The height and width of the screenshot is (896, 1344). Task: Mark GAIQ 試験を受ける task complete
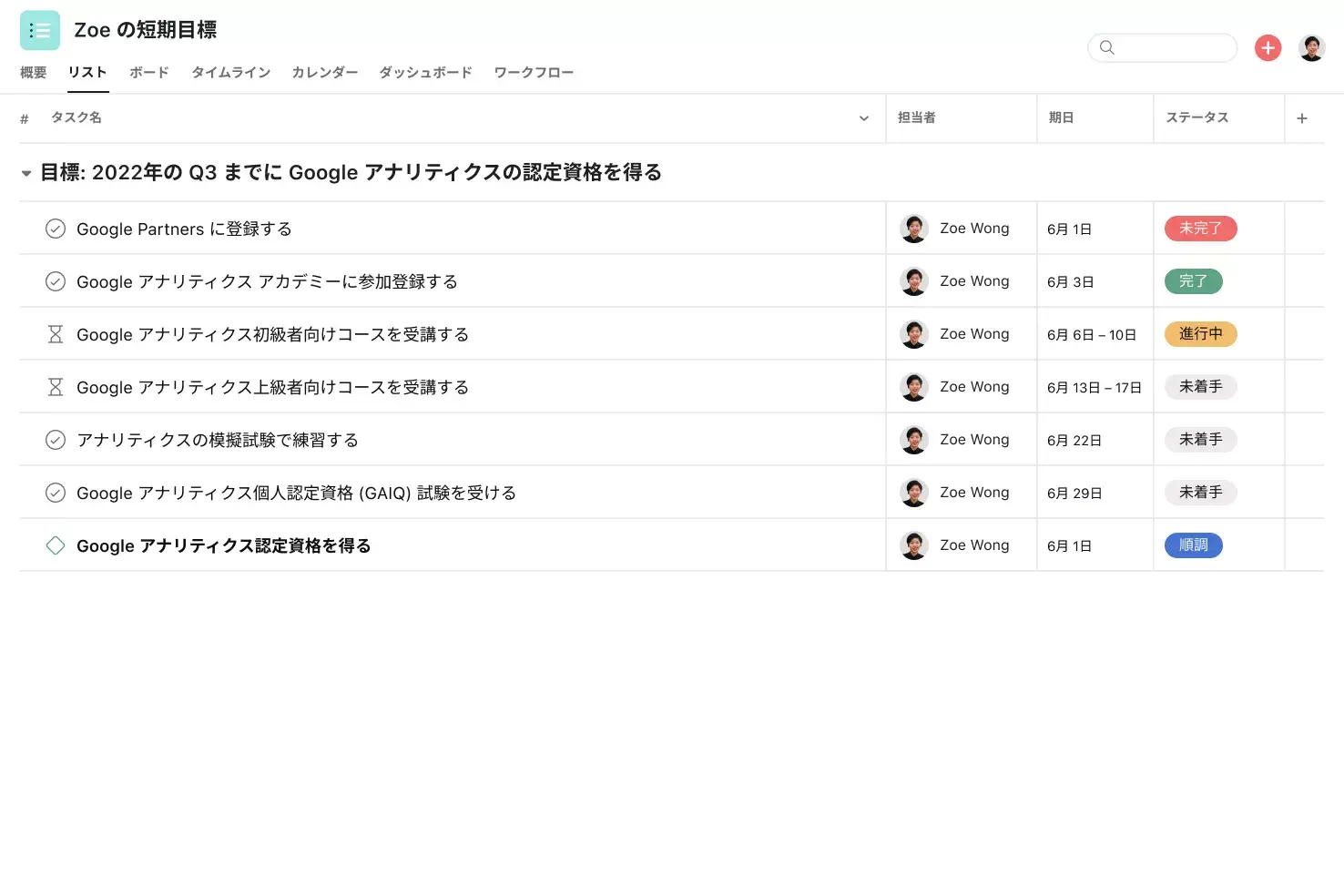pyautogui.click(x=56, y=493)
